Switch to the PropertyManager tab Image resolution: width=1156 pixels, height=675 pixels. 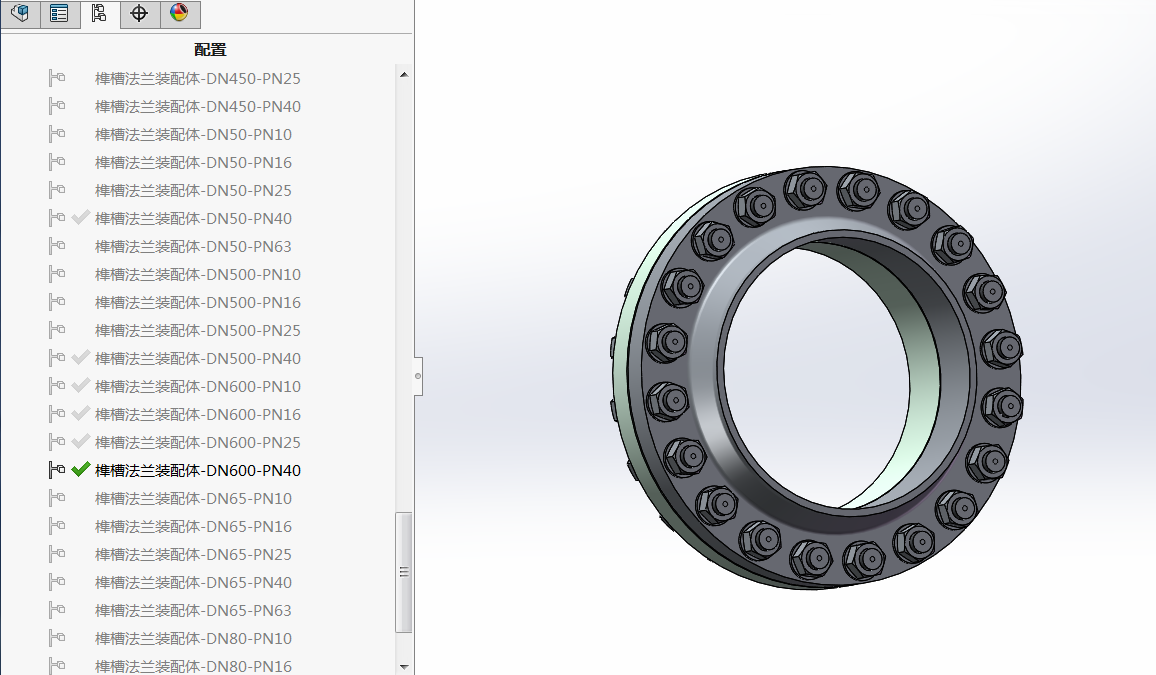(x=60, y=13)
